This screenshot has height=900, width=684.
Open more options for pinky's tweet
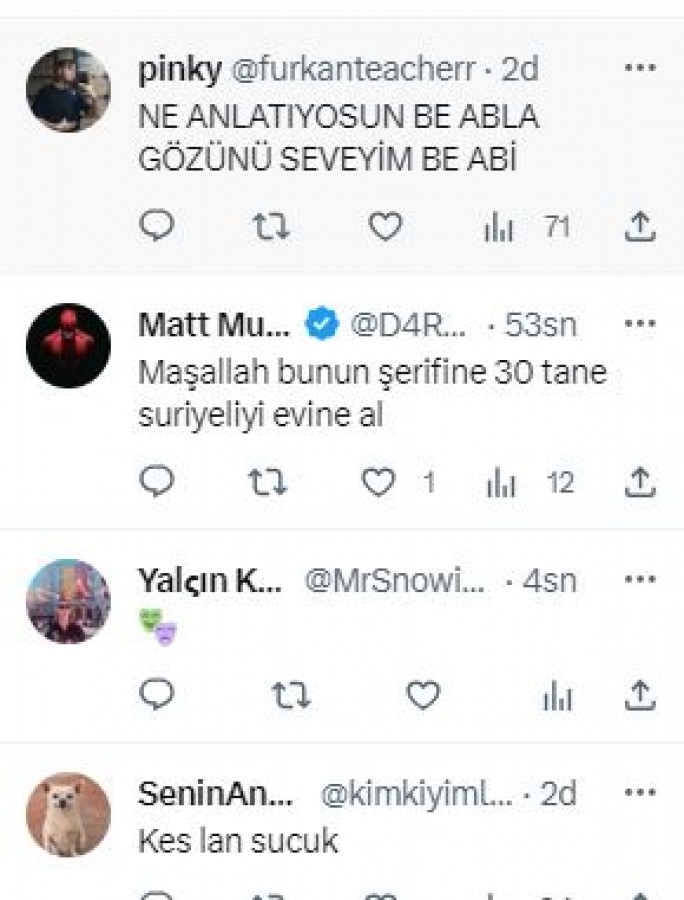(x=639, y=68)
